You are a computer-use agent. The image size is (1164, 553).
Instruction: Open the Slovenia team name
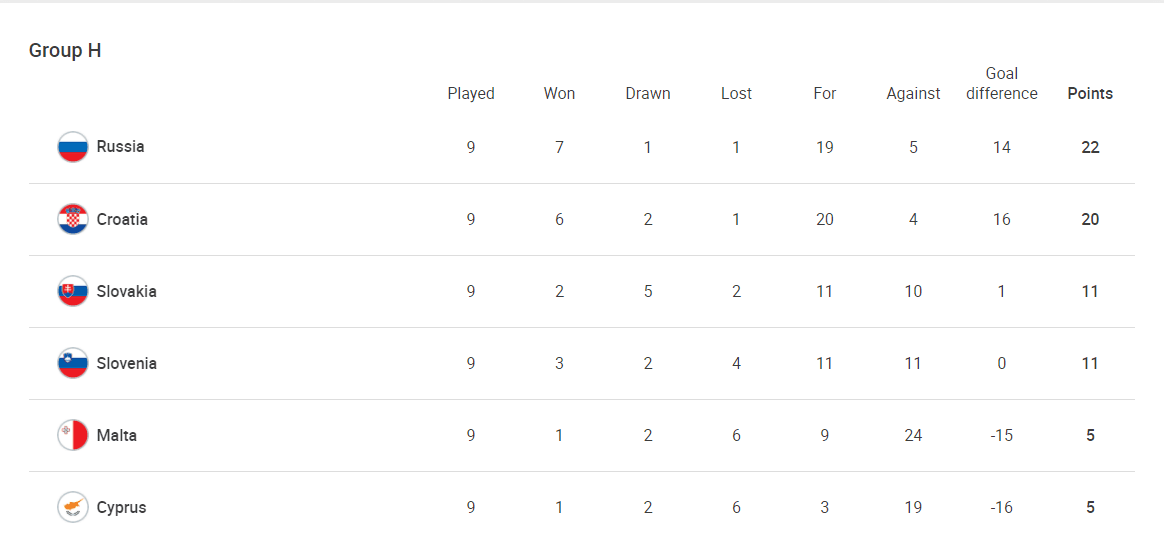click(x=126, y=363)
